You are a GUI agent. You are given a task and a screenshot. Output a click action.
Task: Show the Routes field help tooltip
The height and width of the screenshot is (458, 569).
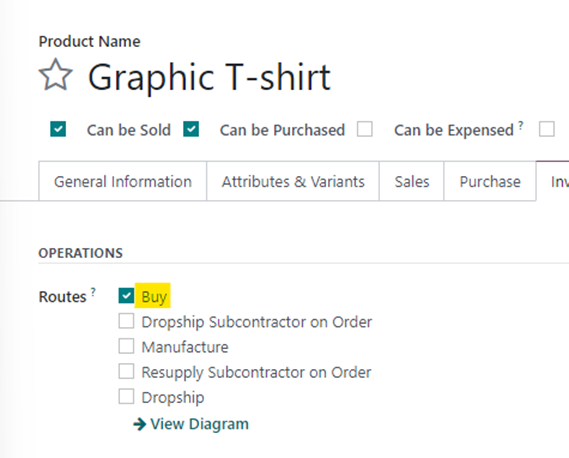(x=93, y=291)
